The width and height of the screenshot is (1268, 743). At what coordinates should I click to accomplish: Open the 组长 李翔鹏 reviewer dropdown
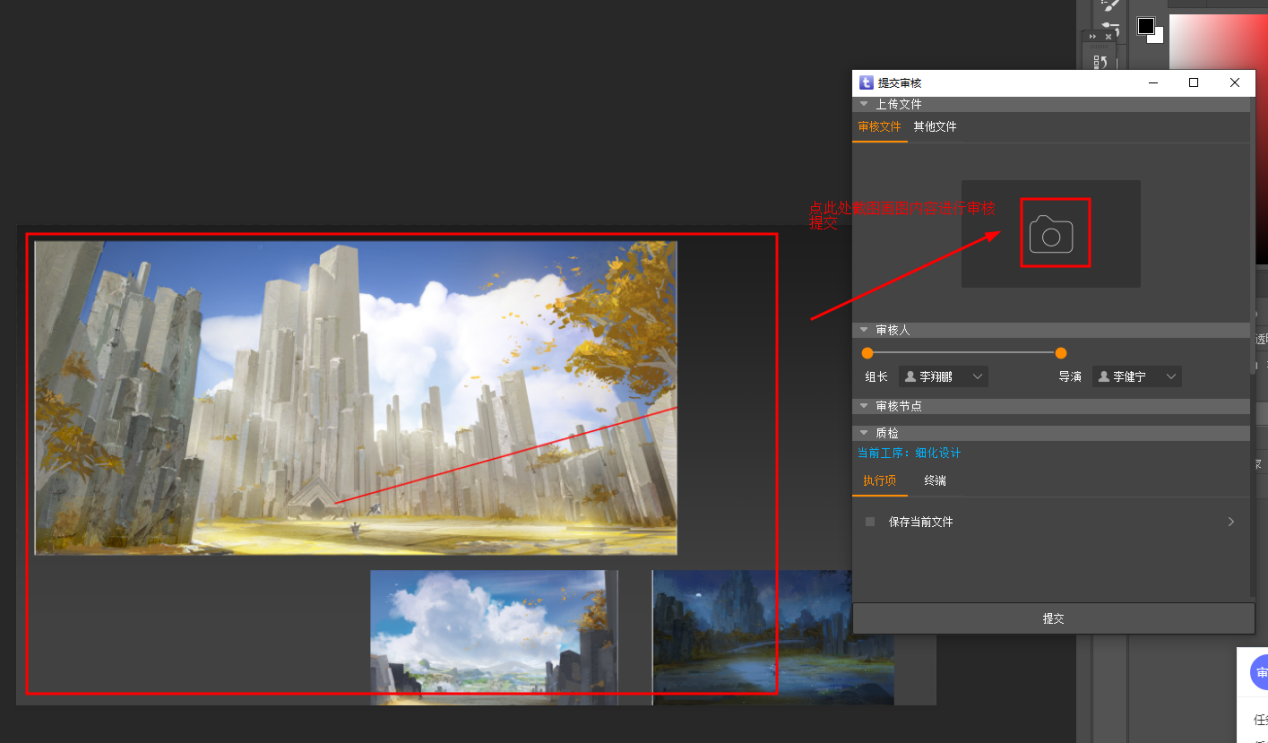click(x=944, y=377)
